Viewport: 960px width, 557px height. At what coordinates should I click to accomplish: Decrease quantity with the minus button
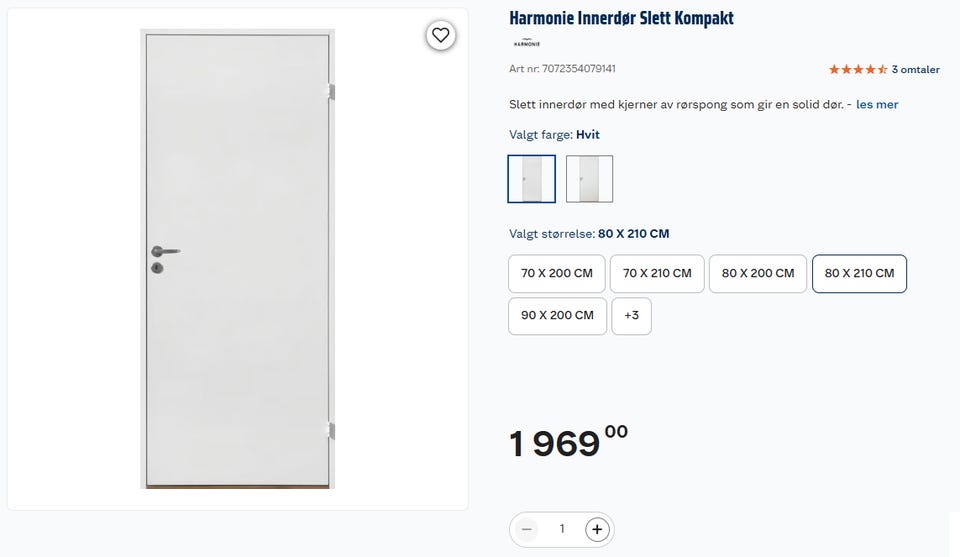coord(527,529)
